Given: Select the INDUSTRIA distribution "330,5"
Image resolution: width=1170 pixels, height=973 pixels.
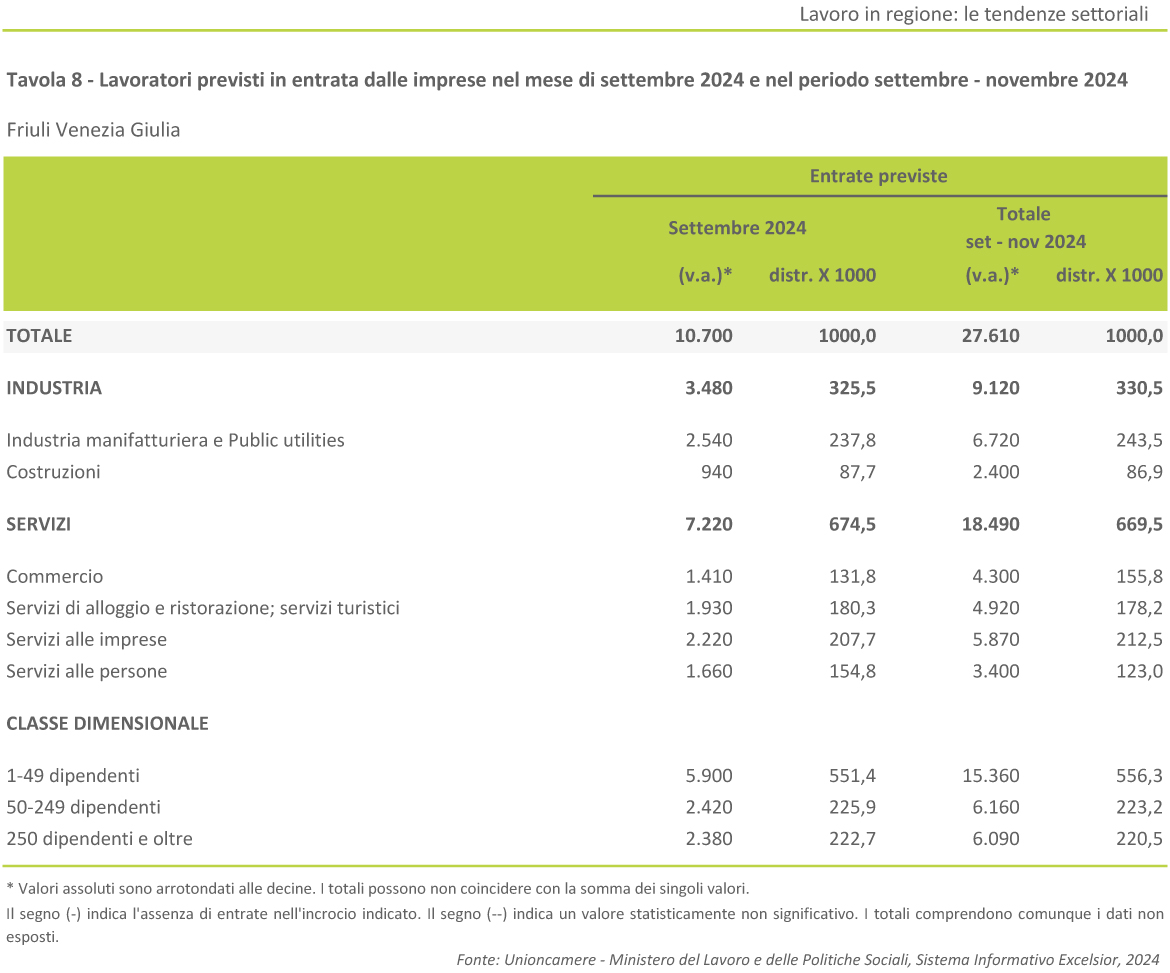Looking at the screenshot, I should 1139,388.
